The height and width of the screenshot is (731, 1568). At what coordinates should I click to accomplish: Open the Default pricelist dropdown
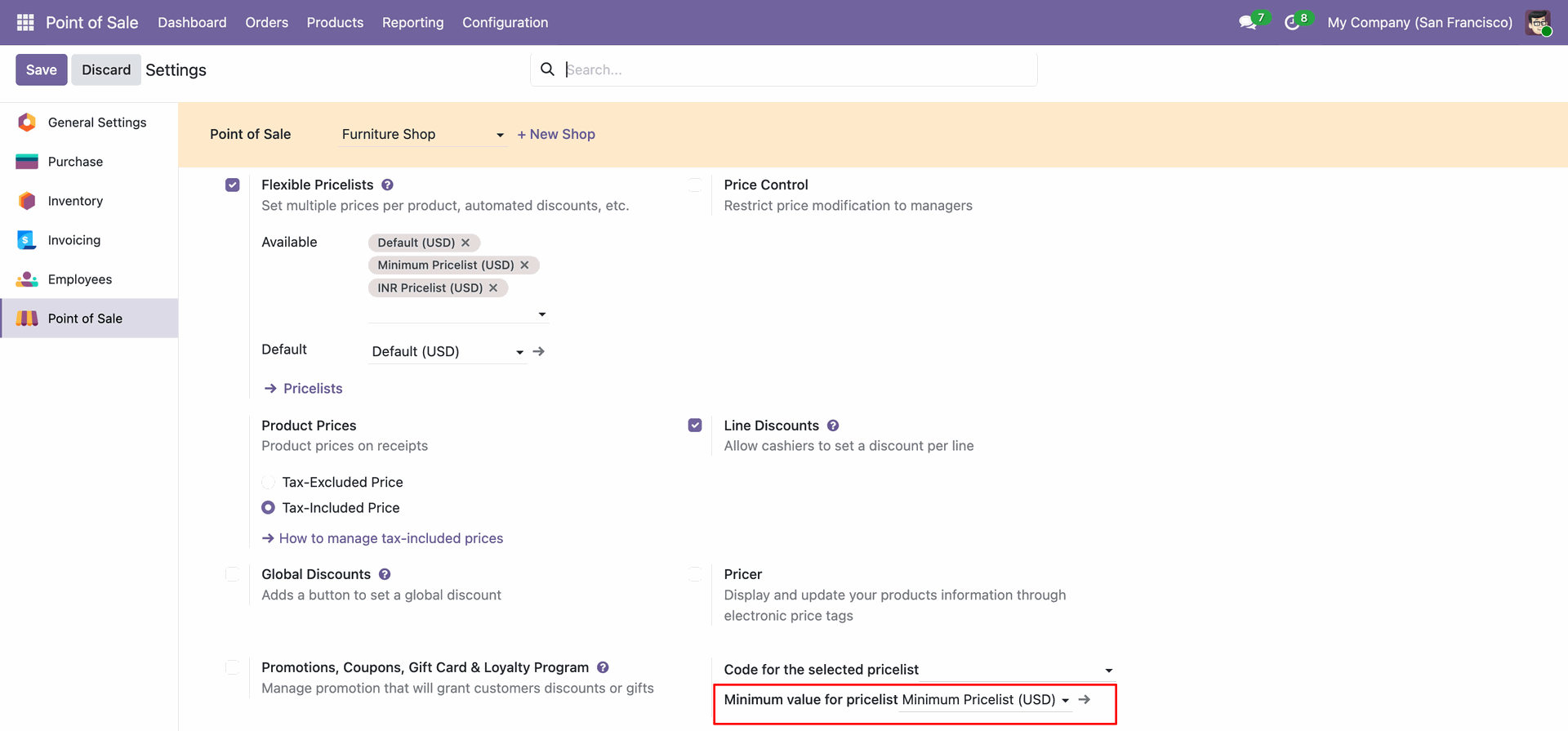coord(448,351)
